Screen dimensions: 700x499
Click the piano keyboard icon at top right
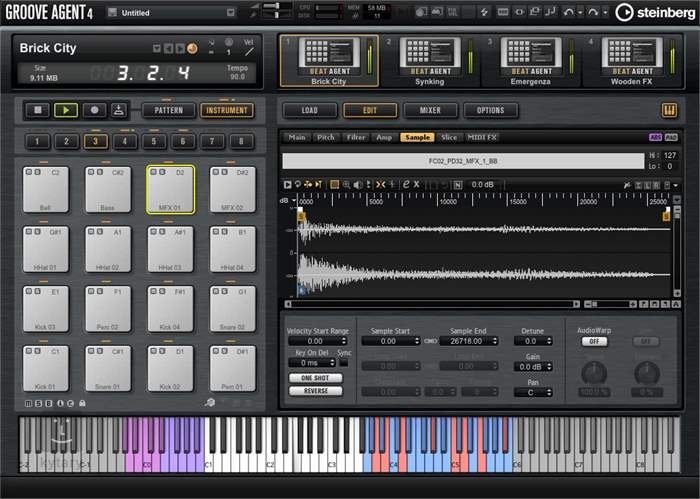point(669,110)
